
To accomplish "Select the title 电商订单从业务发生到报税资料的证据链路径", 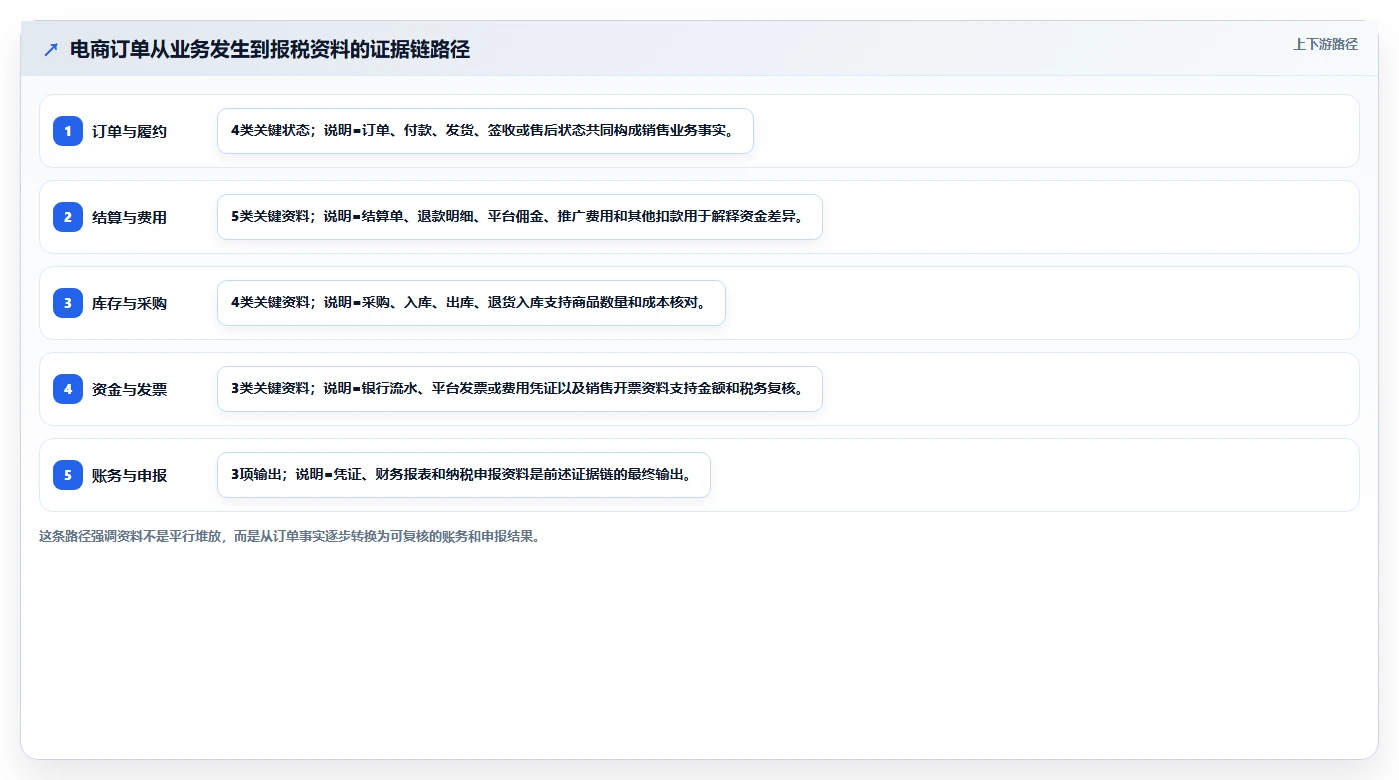I will tap(270, 50).
